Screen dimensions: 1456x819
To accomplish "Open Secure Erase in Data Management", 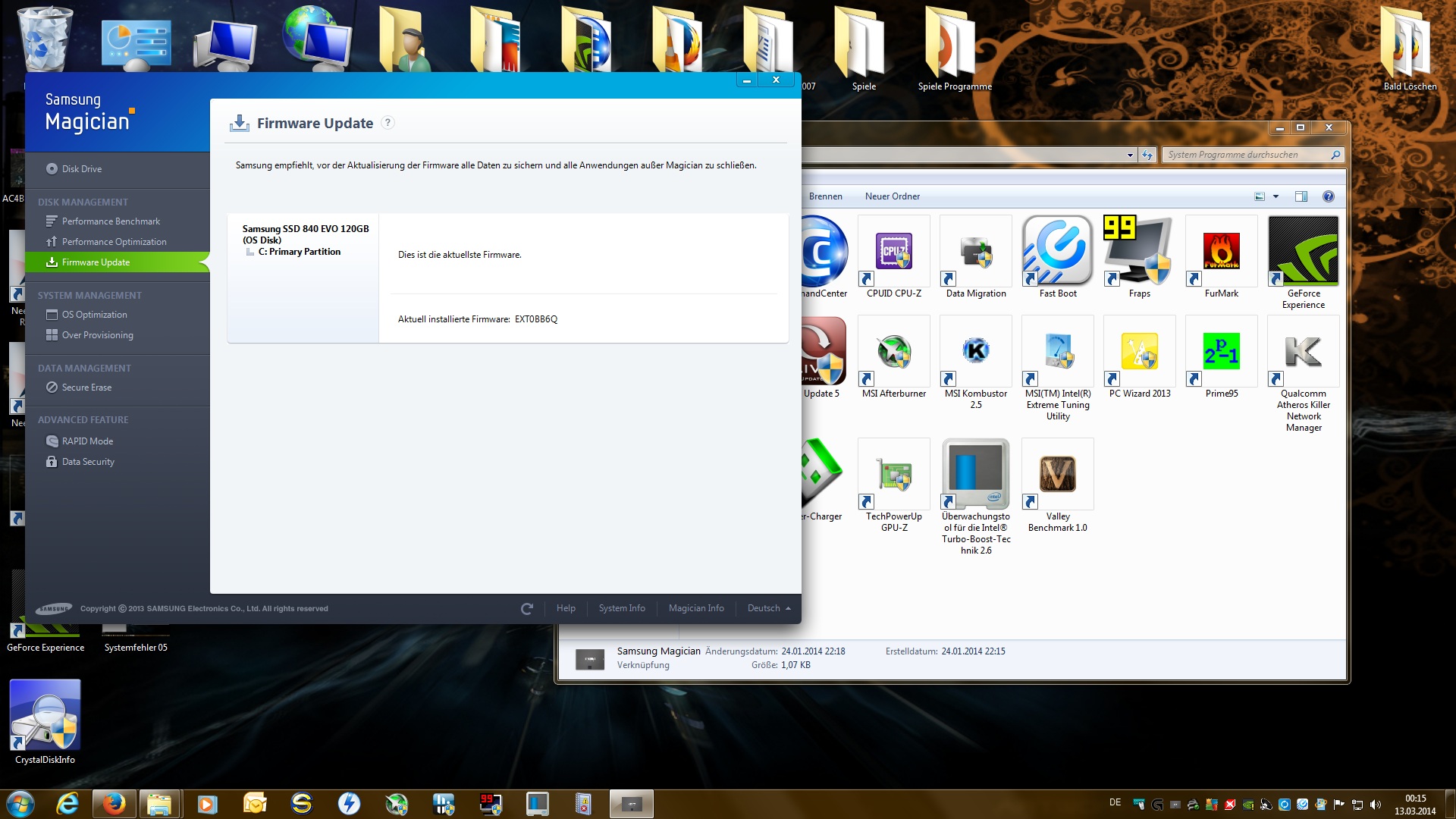I will point(86,388).
